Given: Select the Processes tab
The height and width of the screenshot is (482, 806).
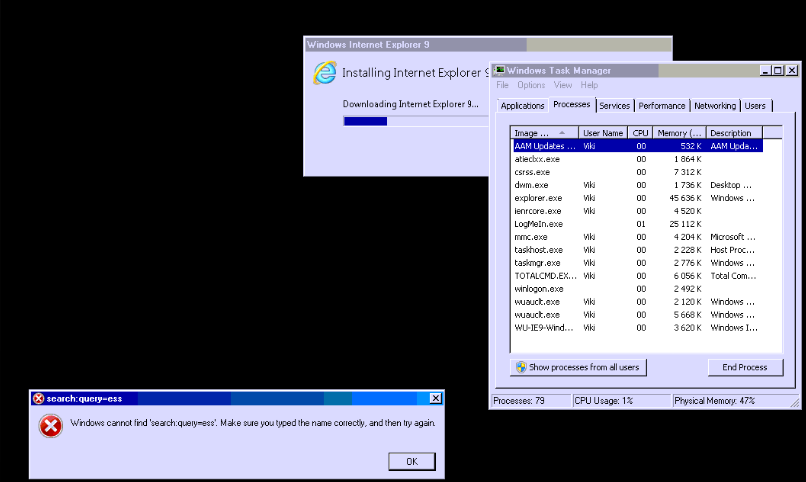Looking at the screenshot, I should (572, 104).
